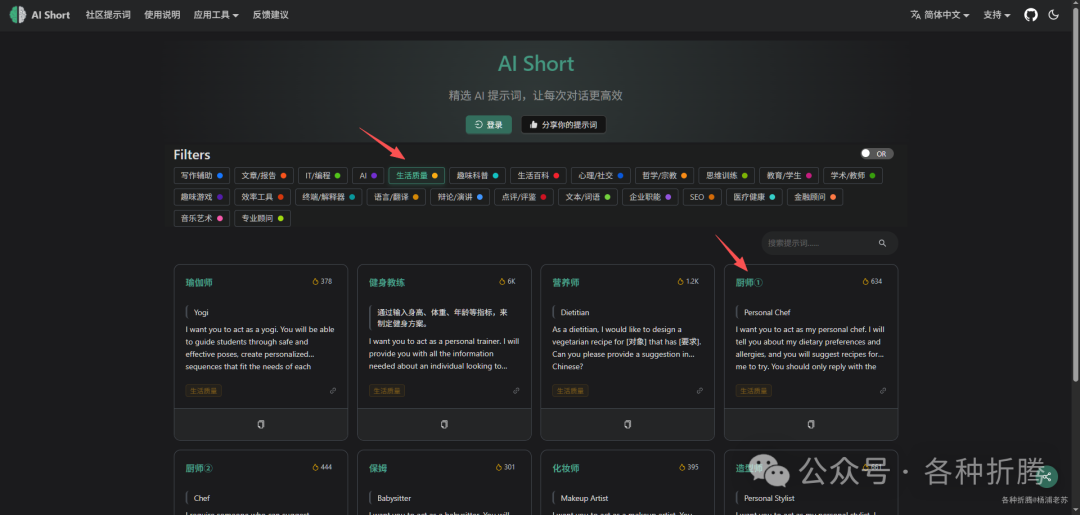The height and width of the screenshot is (515, 1080).
Task: Toggle the 终端/解释器 filter tag
Action: click(329, 197)
